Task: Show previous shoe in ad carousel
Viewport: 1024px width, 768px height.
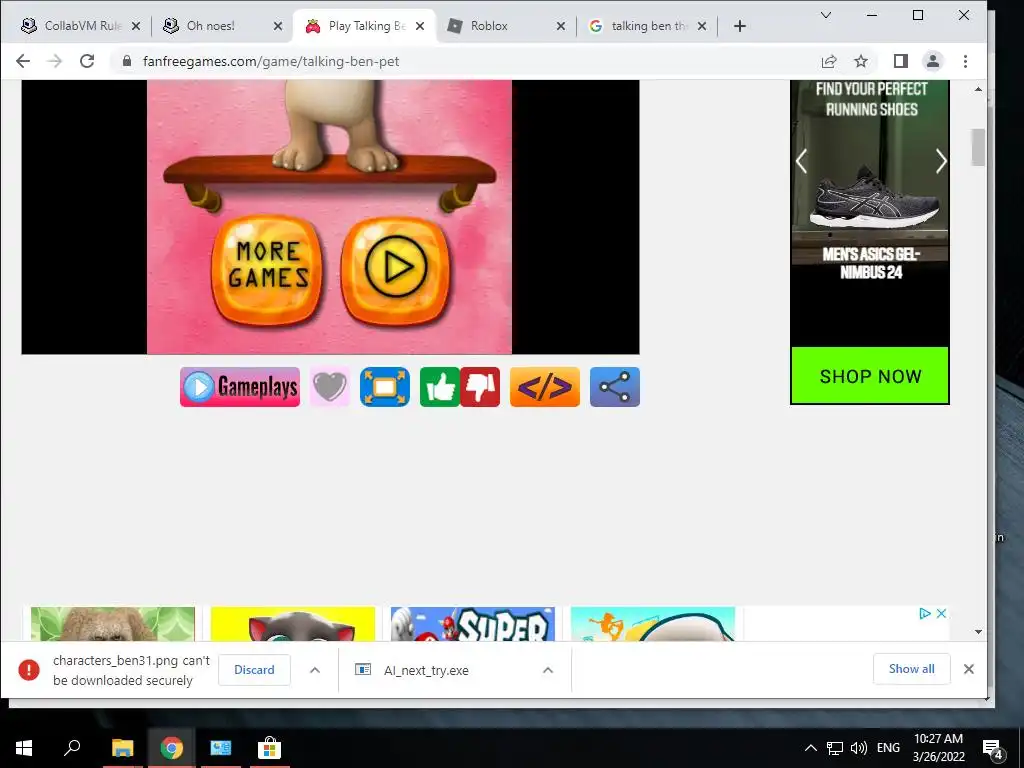Action: (x=802, y=161)
